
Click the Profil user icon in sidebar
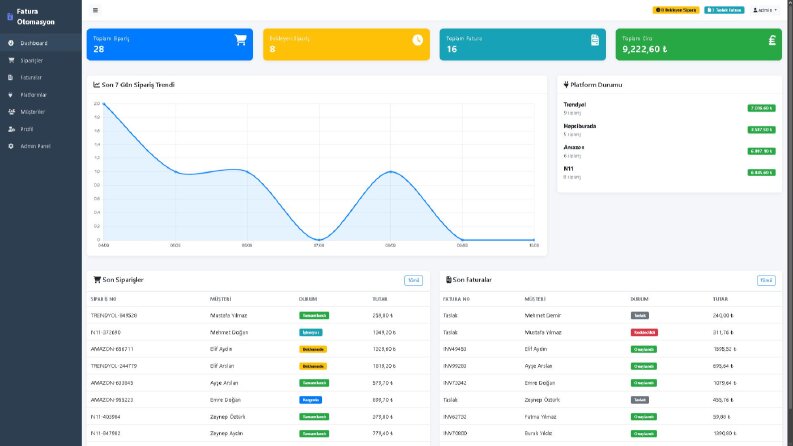tap(11, 129)
